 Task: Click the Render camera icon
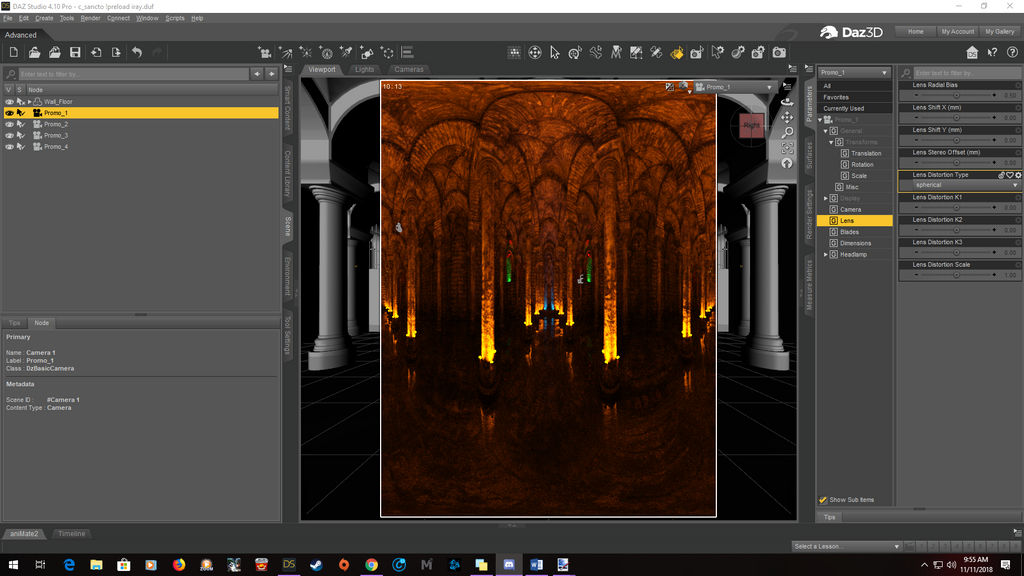(x=779, y=52)
